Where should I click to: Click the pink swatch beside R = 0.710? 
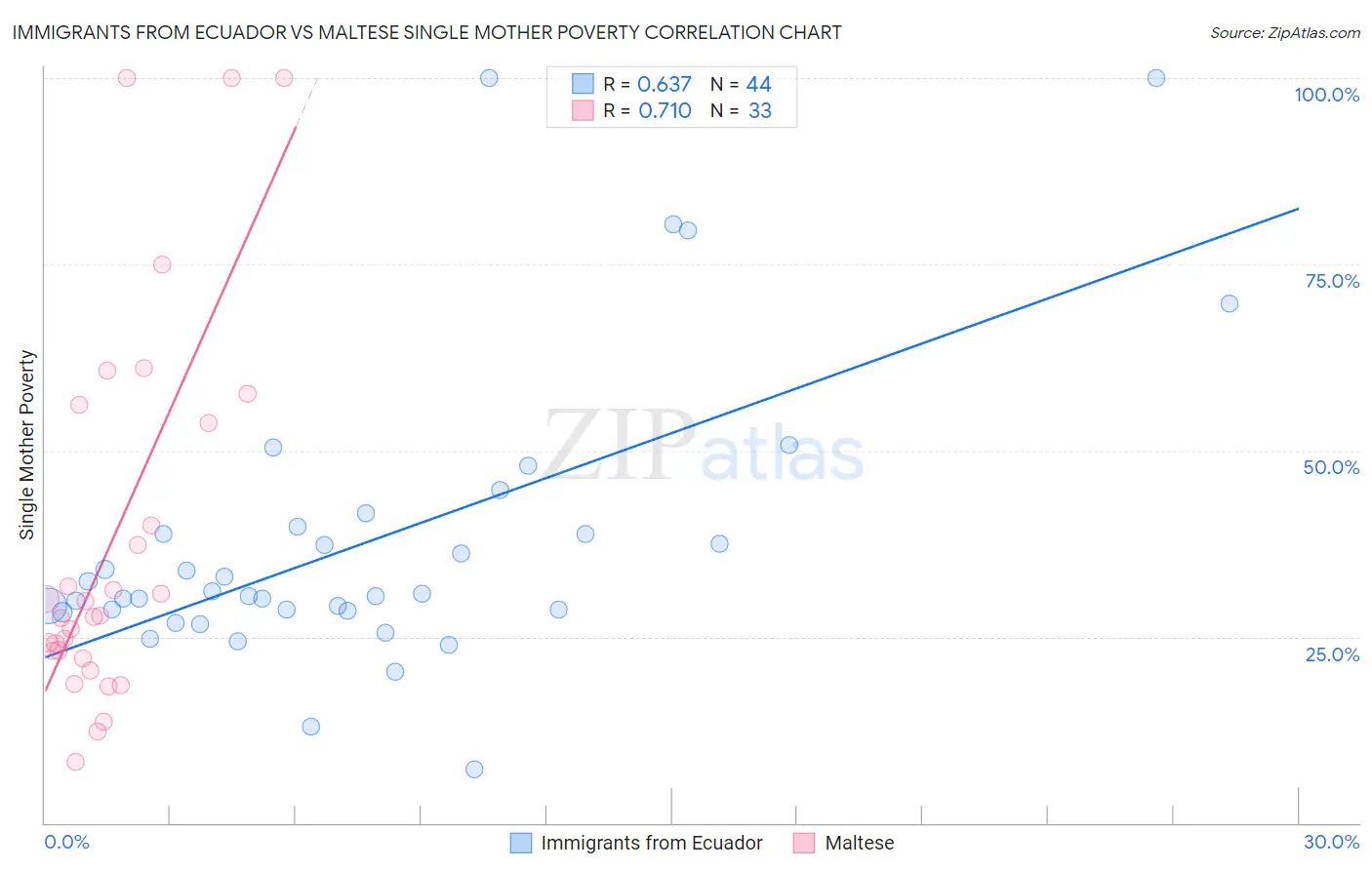tap(583, 110)
